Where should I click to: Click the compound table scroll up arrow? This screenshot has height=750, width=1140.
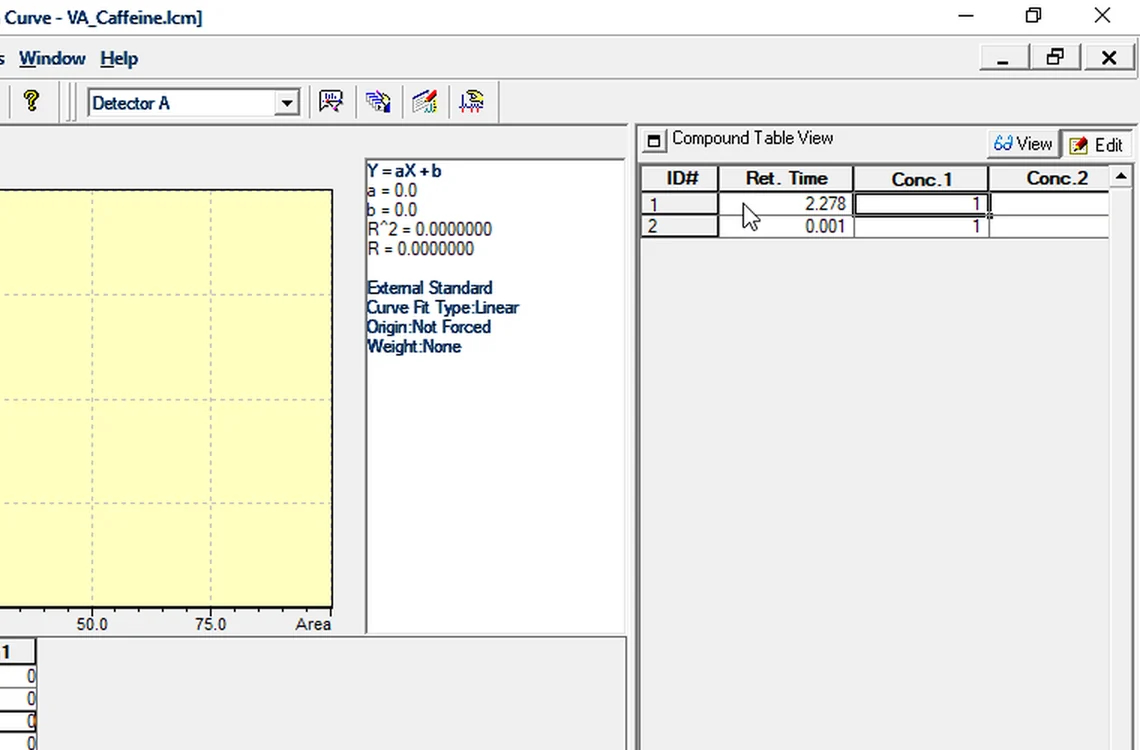pyautogui.click(x=1121, y=177)
